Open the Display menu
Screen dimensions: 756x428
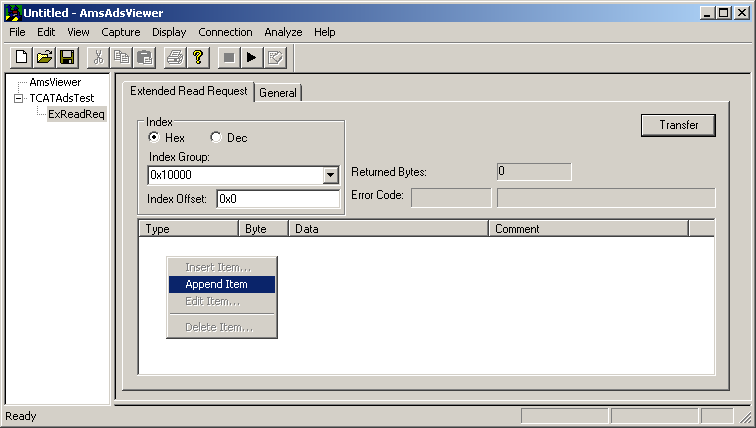tap(169, 32)
